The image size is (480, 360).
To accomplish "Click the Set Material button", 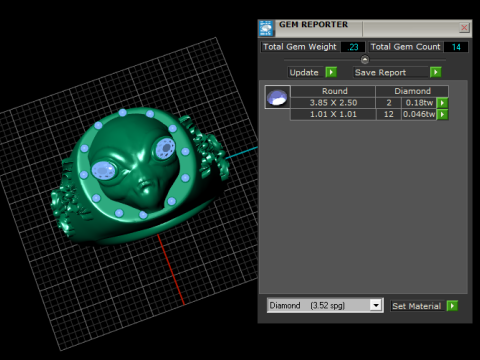I will coord(417,306).
